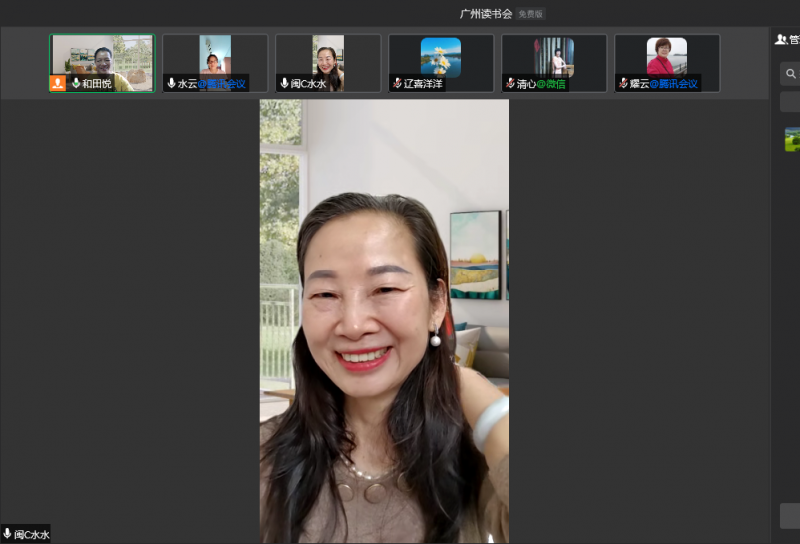
Task: Click the 广州读书会 meeting title
Action: pos(485,14)
